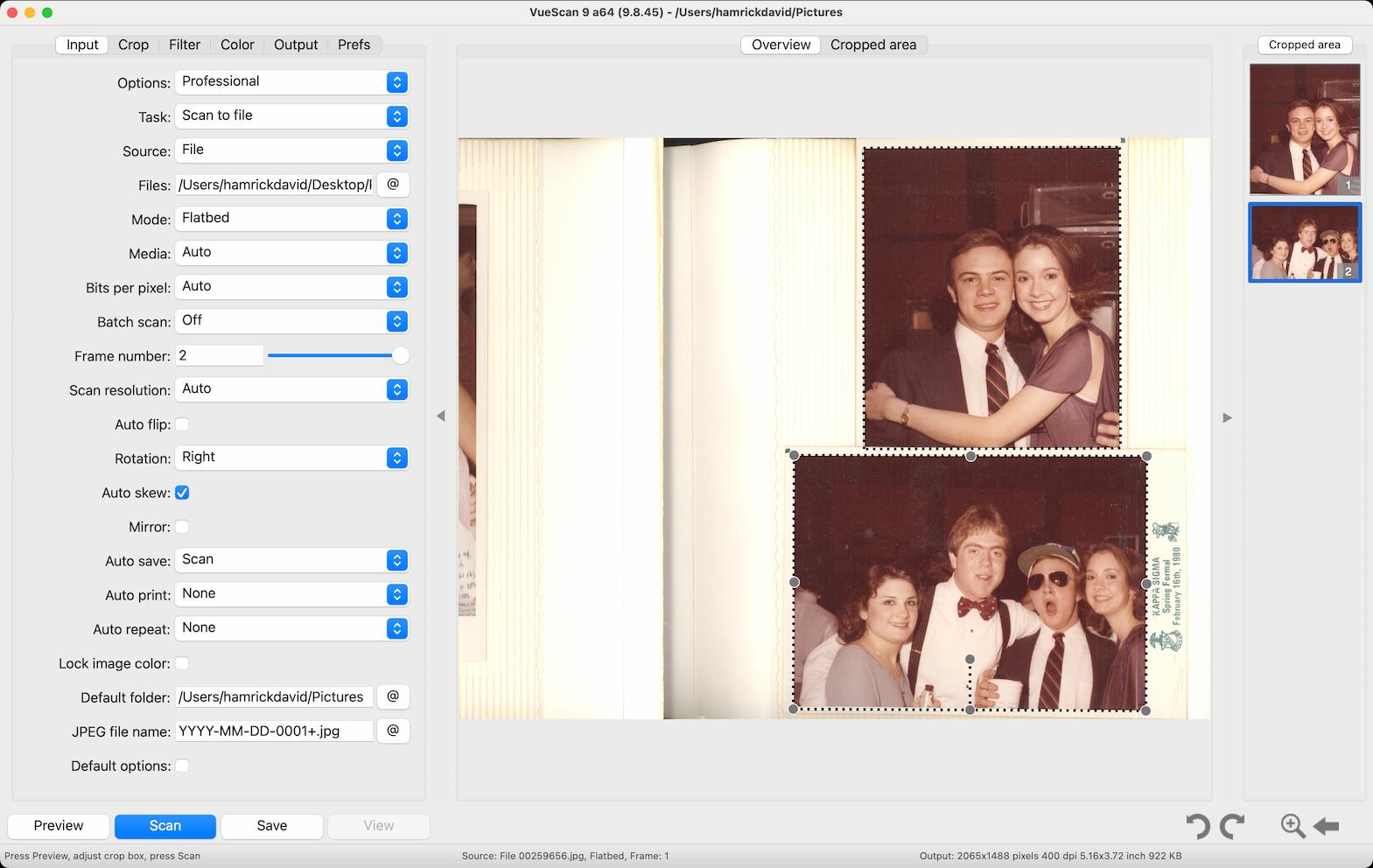
Task: Click the rotate left (undo arrow) icon
Action: (x=1198, y=825)
